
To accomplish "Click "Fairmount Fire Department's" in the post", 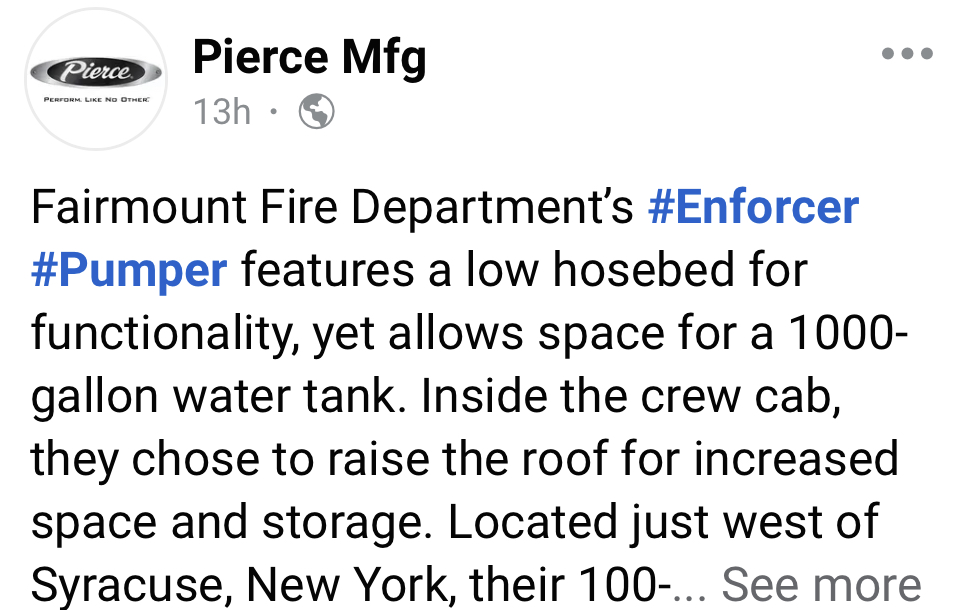I will point(333,208).
